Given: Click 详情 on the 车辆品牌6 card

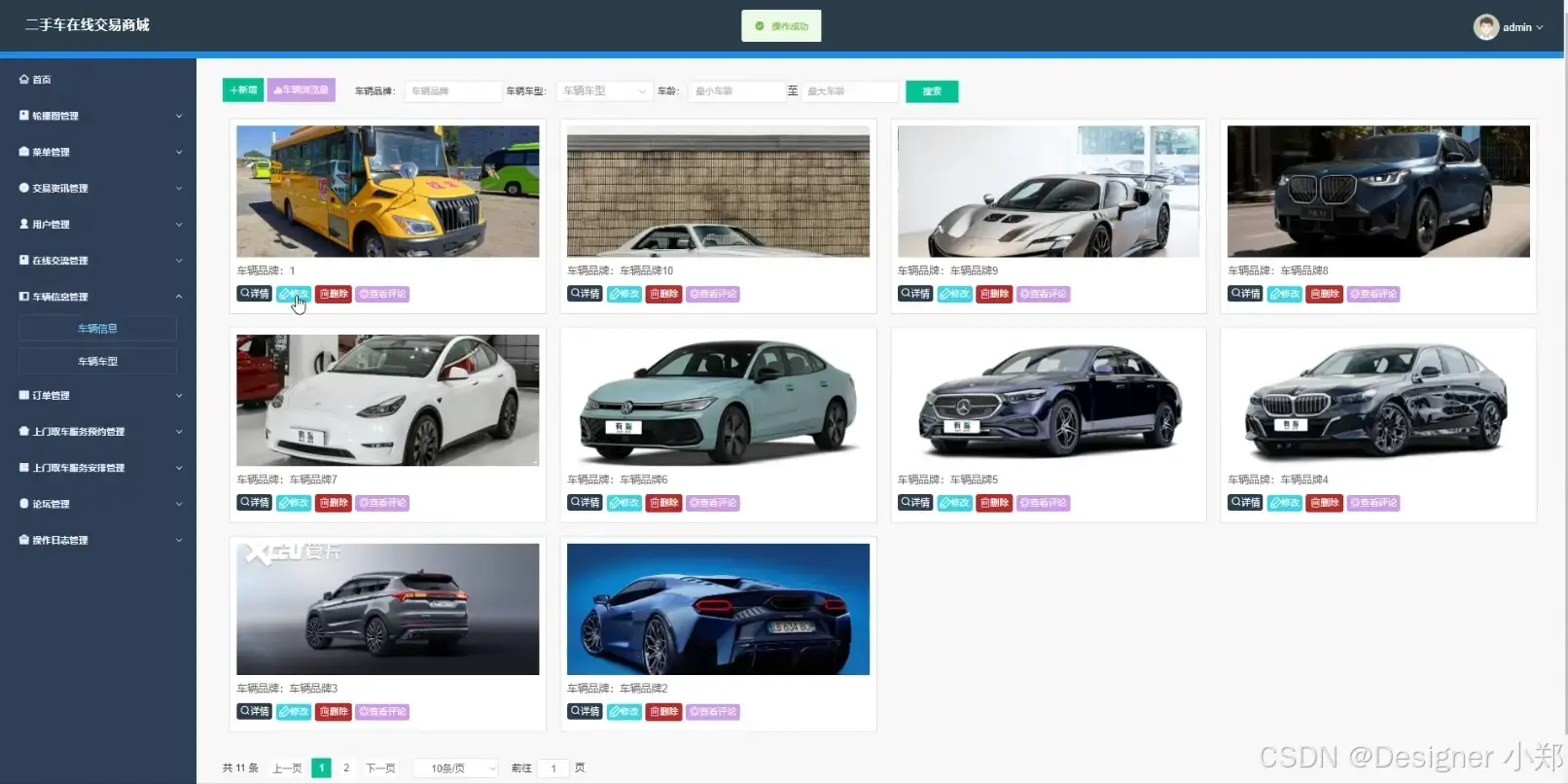Looking at the screenshot, I should click(585, 503).
